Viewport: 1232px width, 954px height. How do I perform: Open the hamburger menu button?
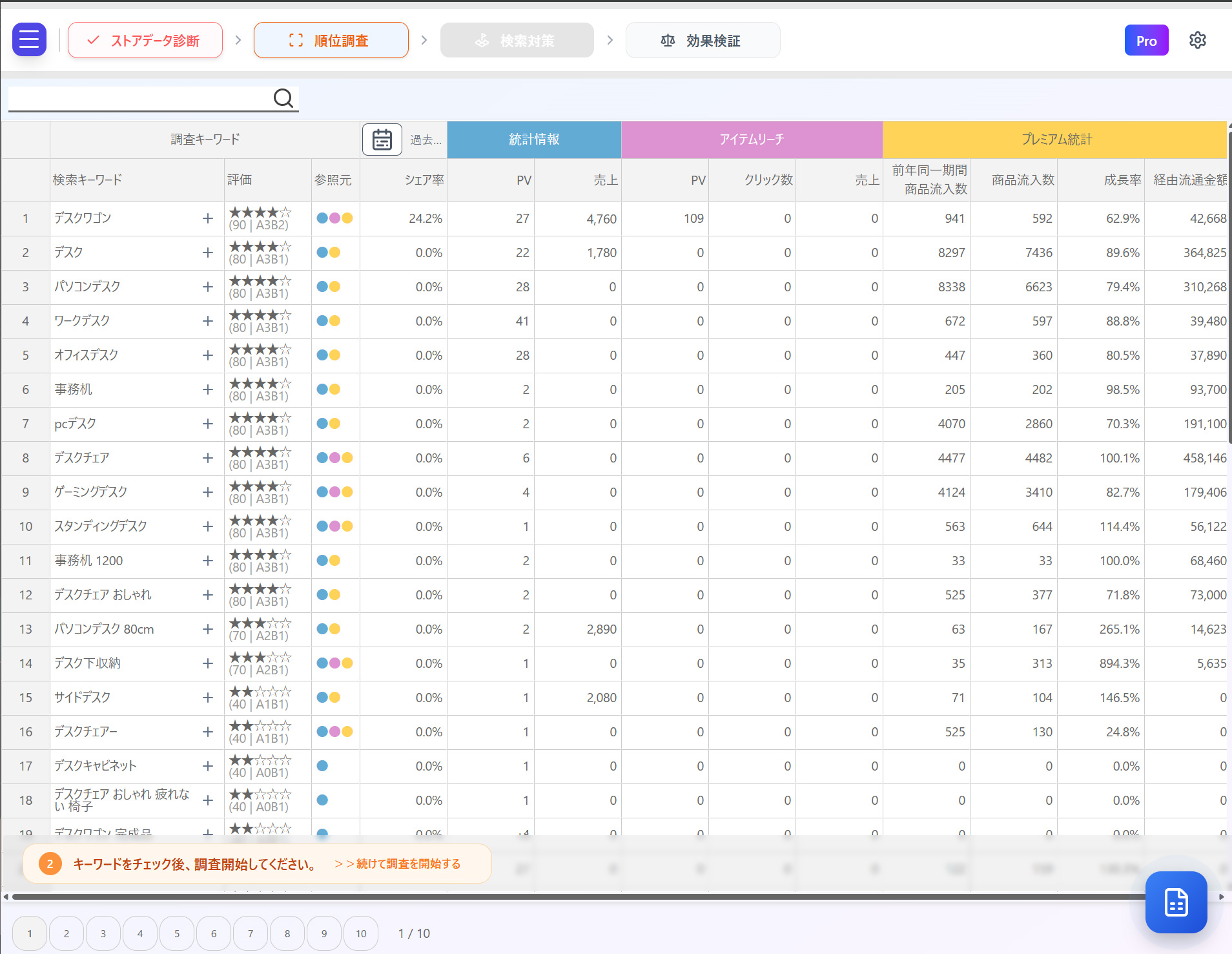coord(29,40)
